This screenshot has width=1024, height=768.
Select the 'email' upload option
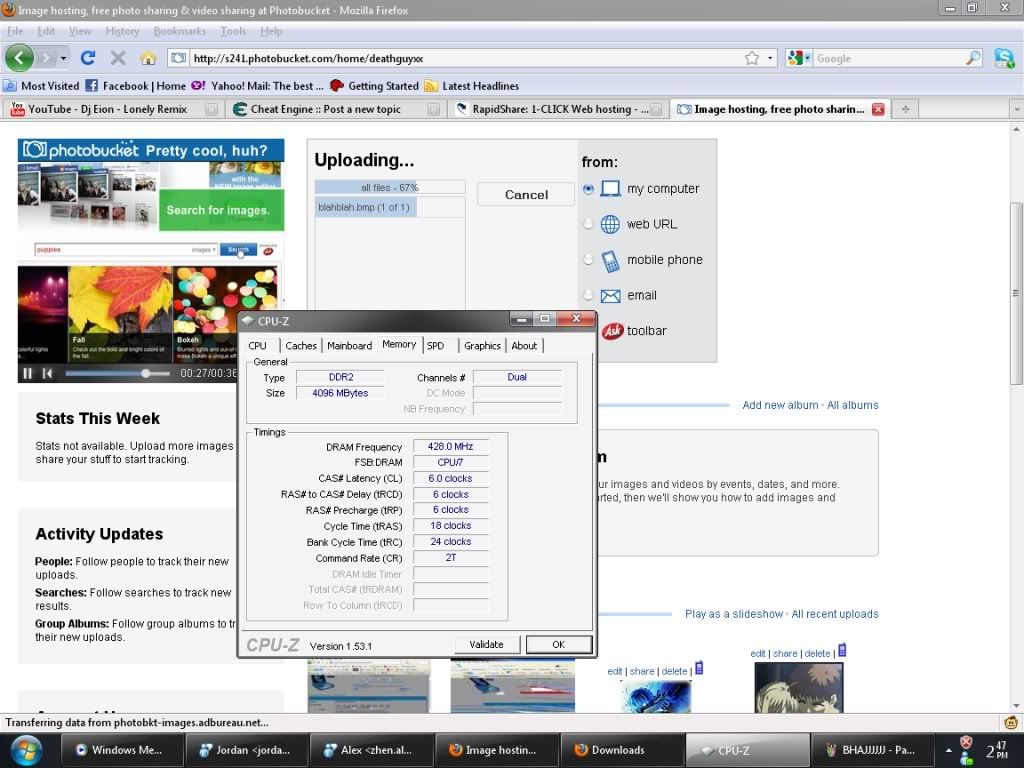tap(588, 295)
